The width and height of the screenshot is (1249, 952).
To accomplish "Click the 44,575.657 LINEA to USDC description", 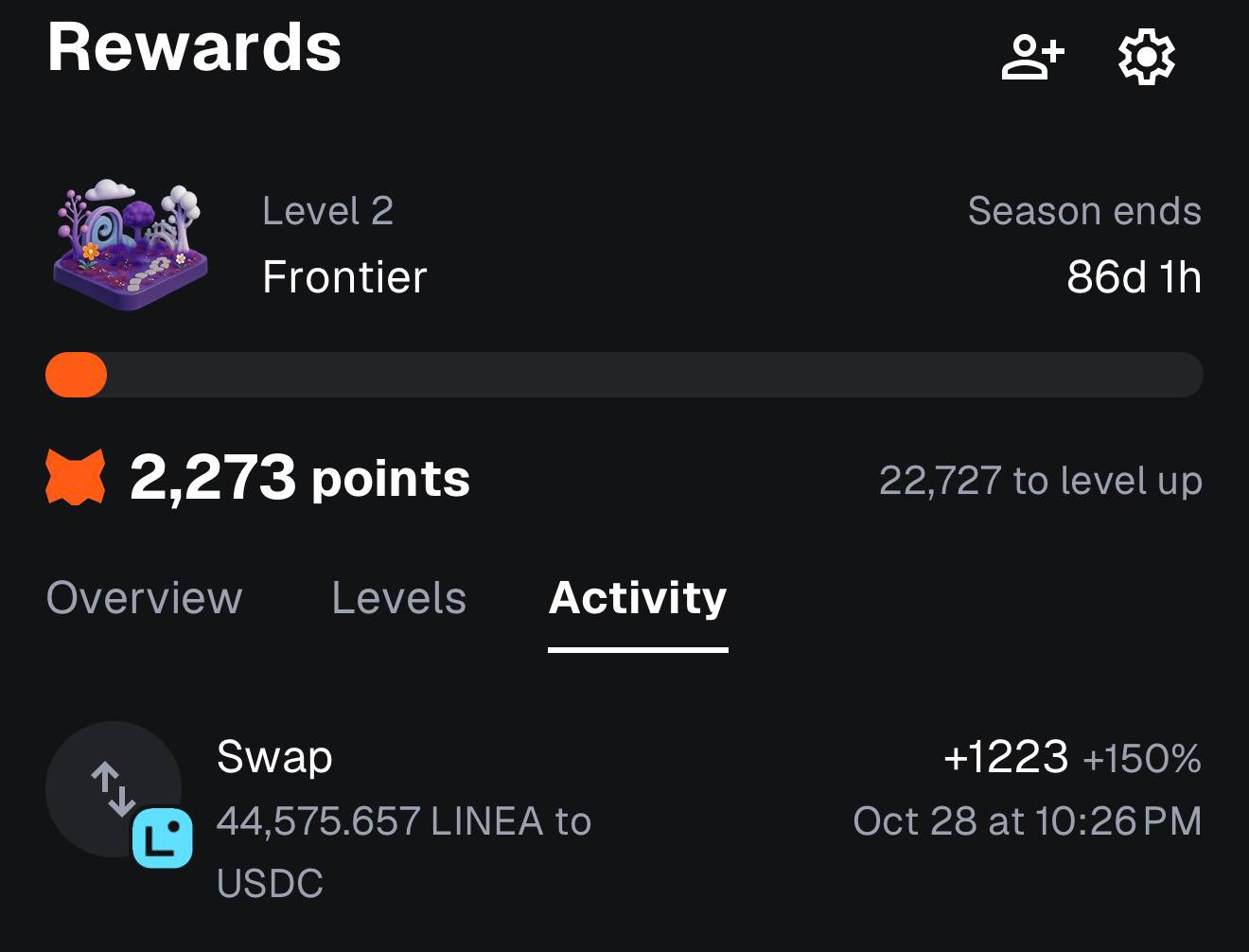I will coord(403,821).
